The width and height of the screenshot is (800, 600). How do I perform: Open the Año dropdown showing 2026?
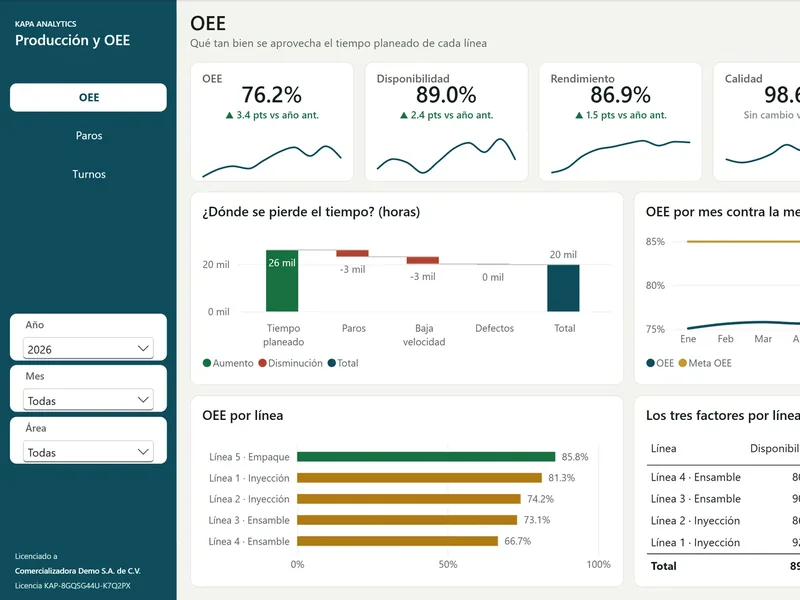pos(88,349)
